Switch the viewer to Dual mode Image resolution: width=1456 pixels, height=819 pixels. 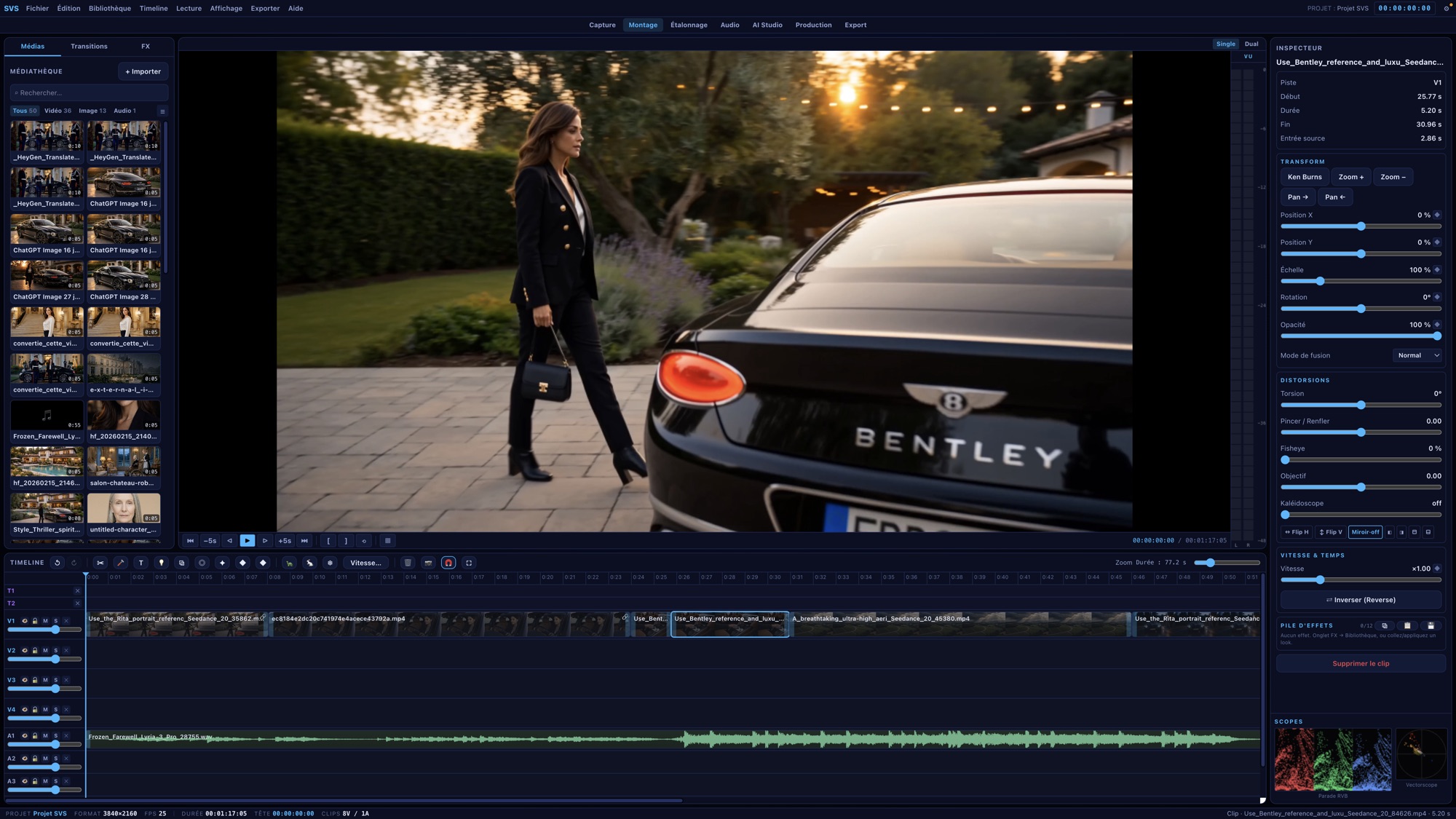(x=1251, y=44)
